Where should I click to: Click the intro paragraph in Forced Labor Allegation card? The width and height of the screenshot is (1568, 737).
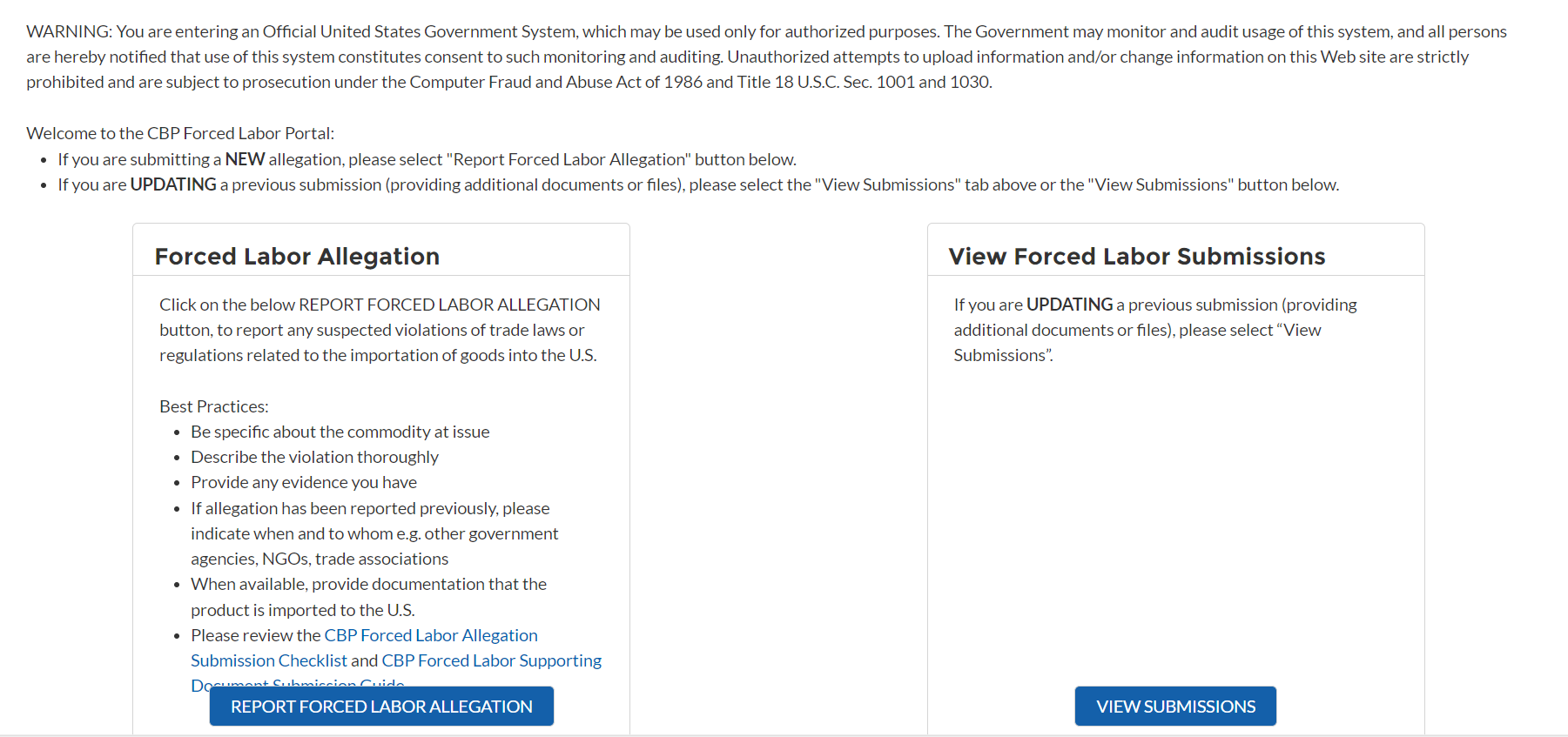point(379,330)
